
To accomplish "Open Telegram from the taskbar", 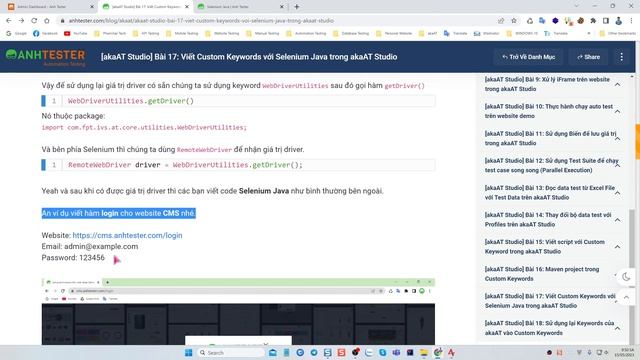I will (x=313, y=353).
